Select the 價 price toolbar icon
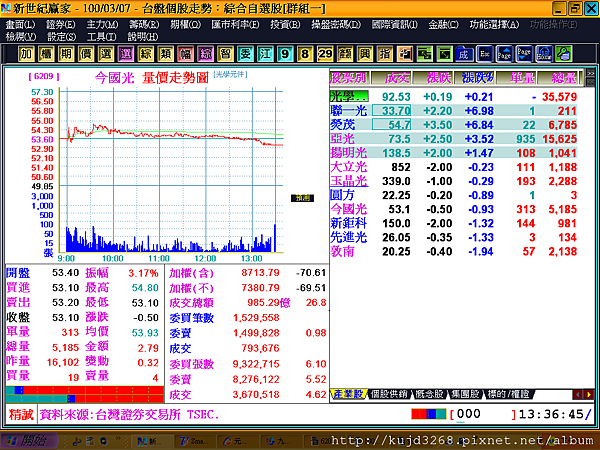The image size is (600, 450). [86, 54]
